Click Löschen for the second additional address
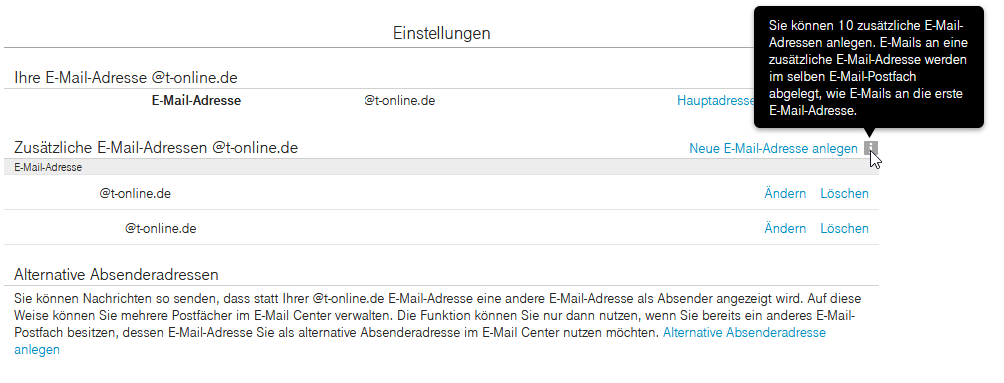Screen dimensions: 1004x383 click(x=845, y=229)
